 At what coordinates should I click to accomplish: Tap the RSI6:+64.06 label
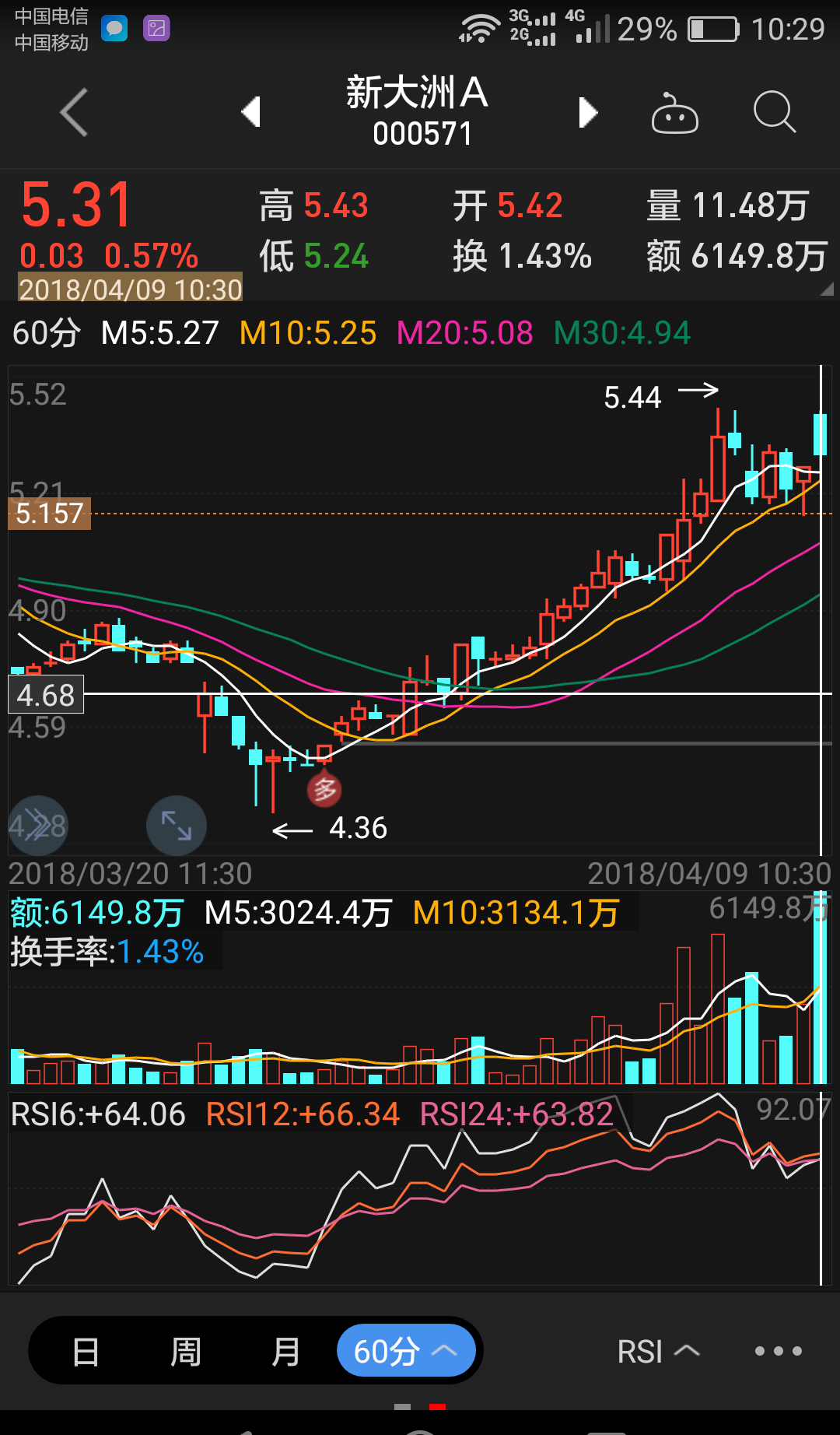point(98,1114)
